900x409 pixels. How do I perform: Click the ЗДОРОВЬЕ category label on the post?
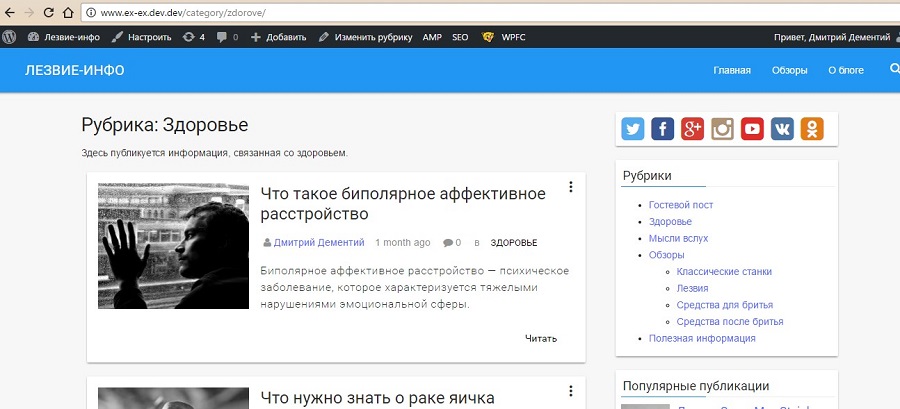[x=514, y=243]
